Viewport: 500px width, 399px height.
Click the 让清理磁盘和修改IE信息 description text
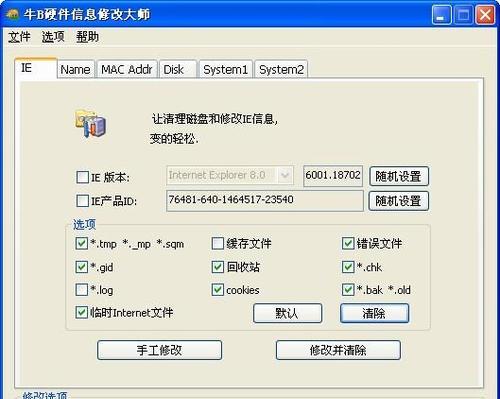point(214,119)
